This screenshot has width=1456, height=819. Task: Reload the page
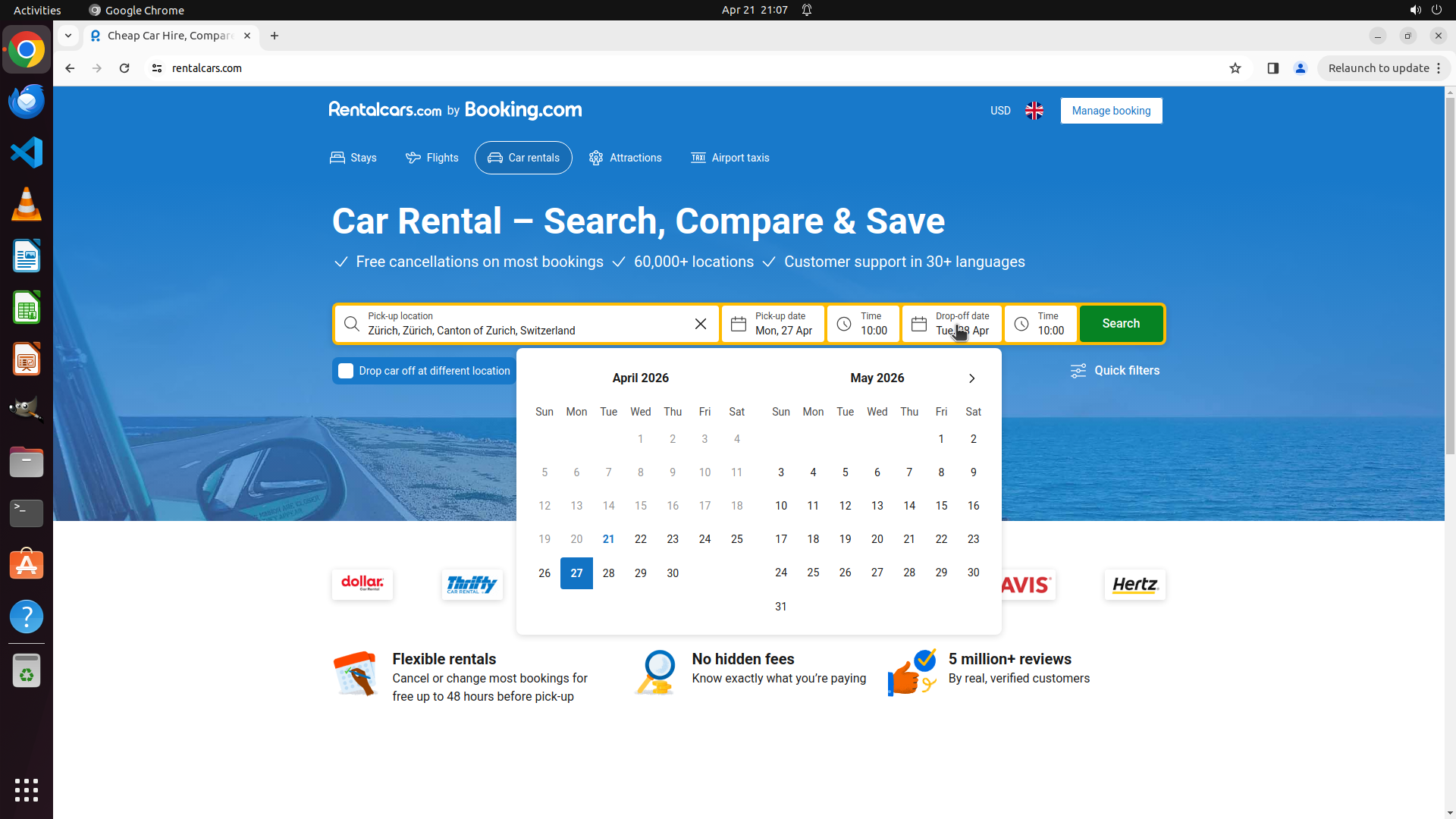click(124, 68)
